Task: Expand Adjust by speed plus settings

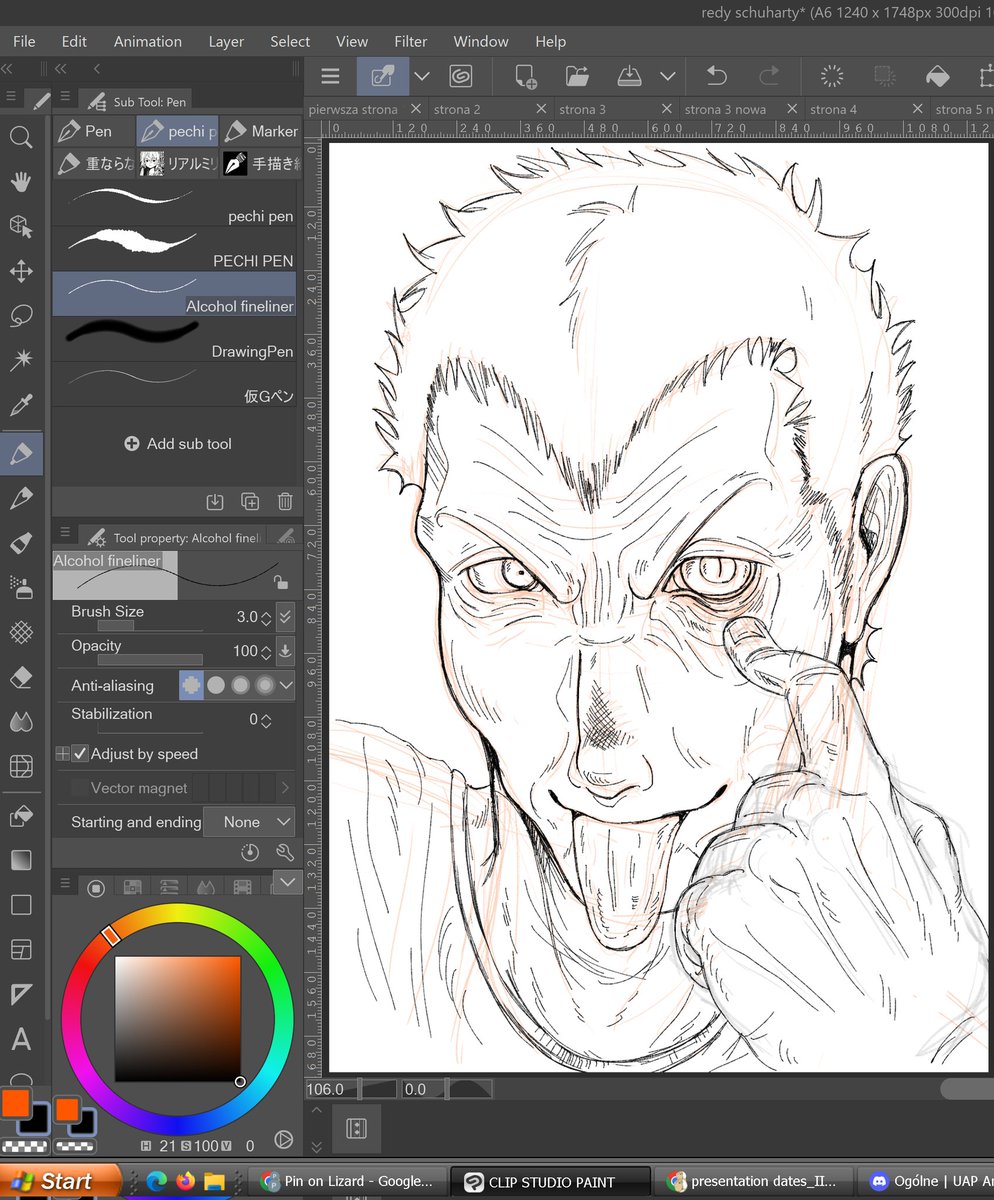Action: (62, 754)
